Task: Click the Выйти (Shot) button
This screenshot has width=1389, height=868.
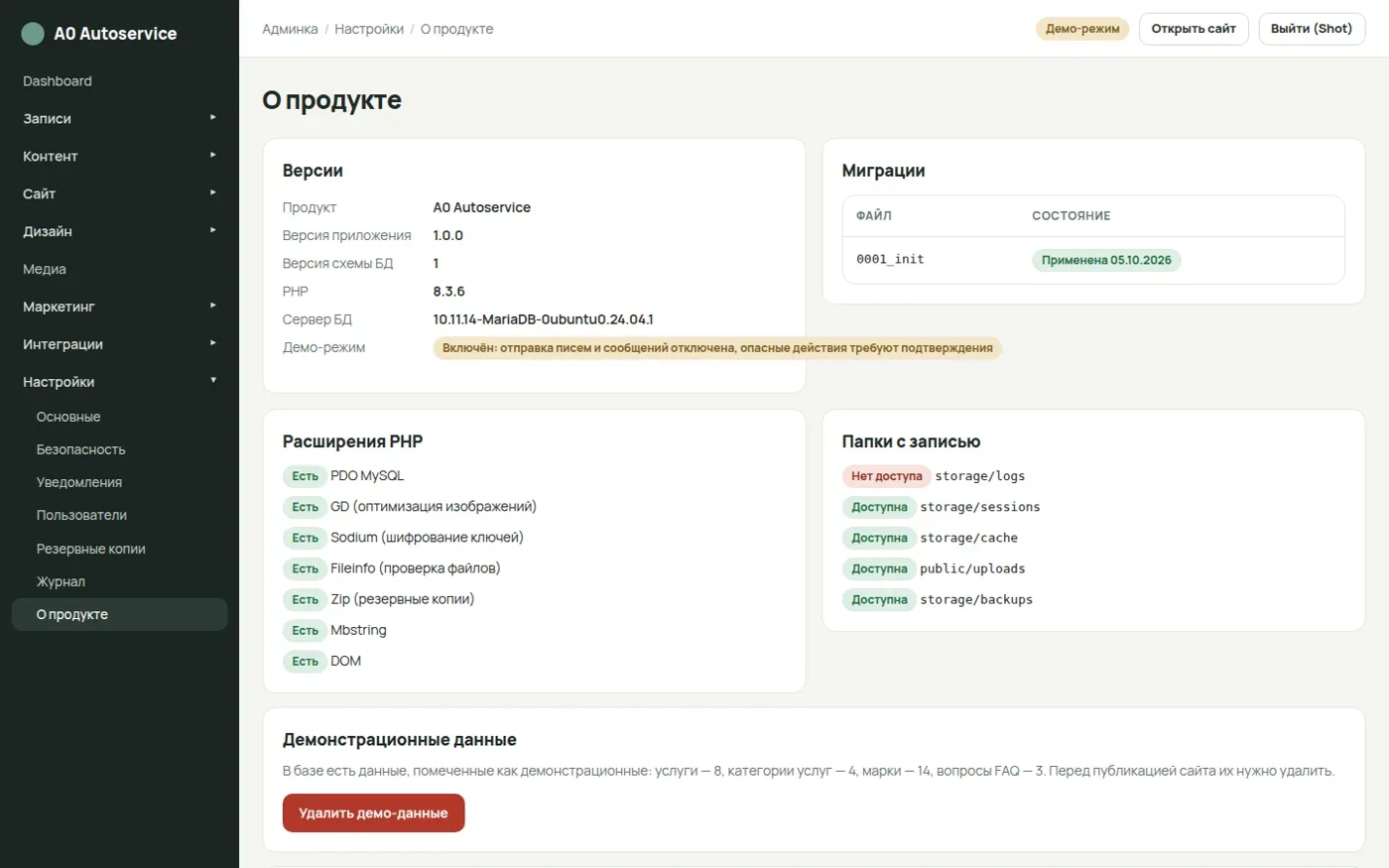Action: 1312,29
